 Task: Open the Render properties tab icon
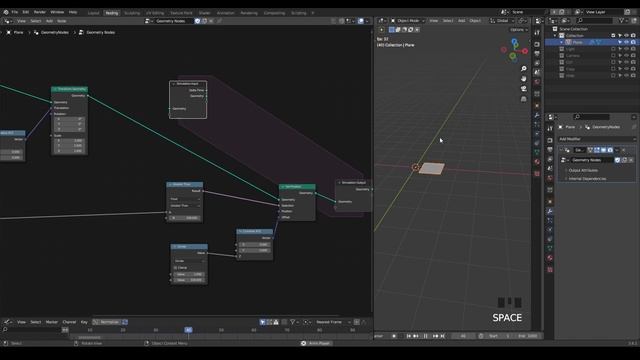(550, 140)
